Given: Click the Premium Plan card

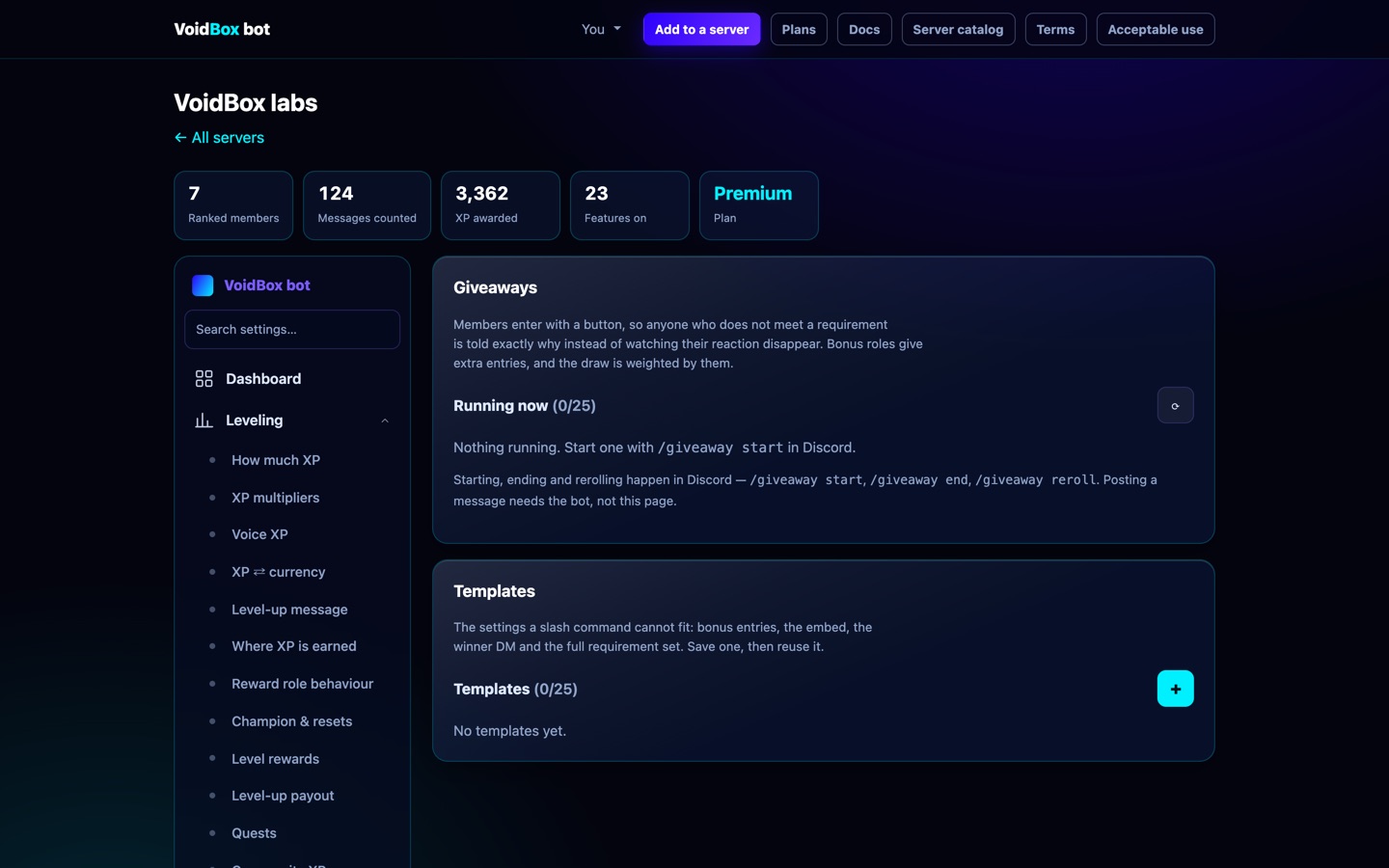Looking at the screenshot, I should pos(758,205).
